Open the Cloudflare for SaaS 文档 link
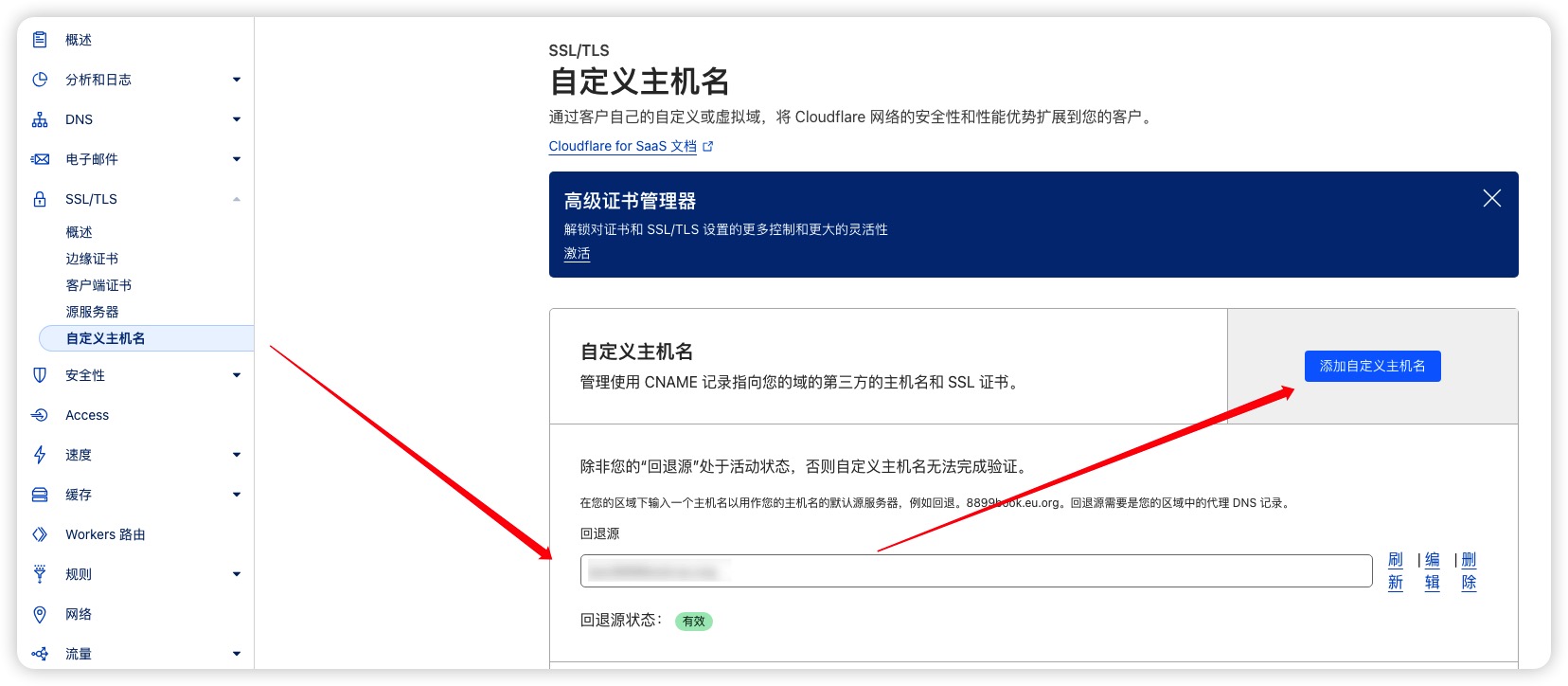Screen dimensions: 1568x686 [623, 146]
